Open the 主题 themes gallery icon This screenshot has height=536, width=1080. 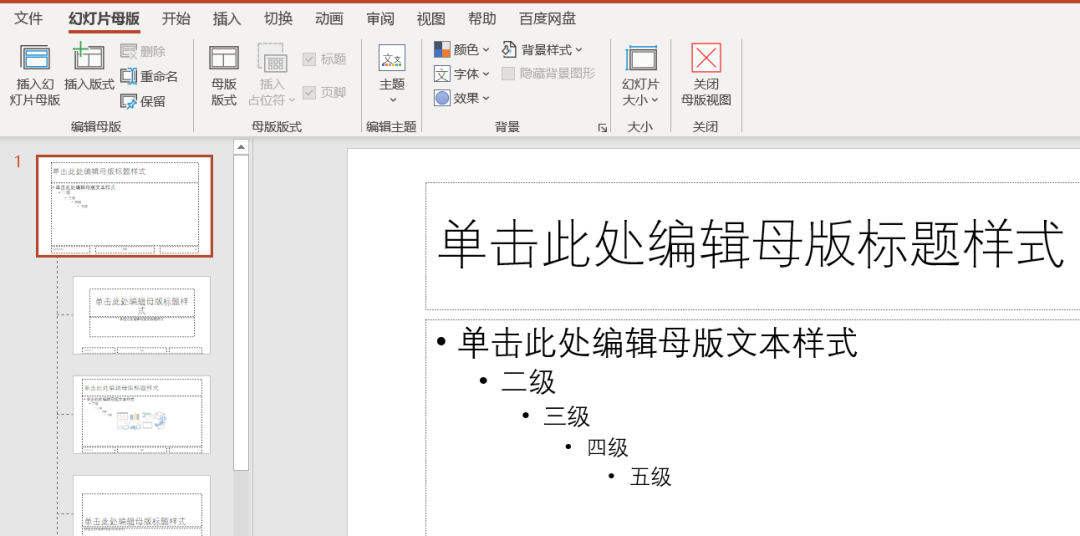point(392,59)
